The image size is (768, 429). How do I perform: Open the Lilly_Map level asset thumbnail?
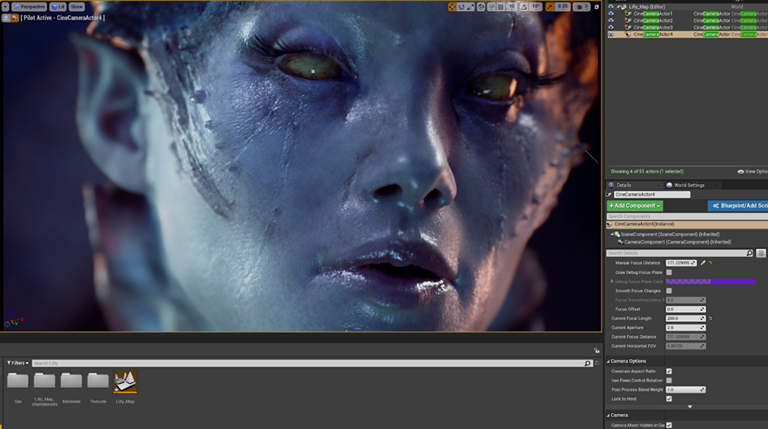[x=126, y=381]
